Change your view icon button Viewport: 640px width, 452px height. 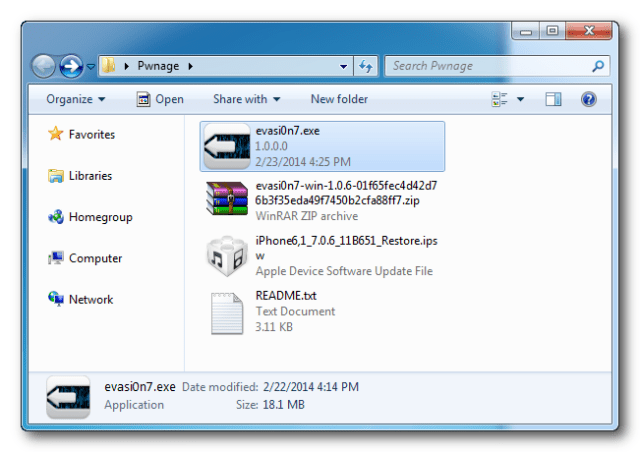tap(500, 99)
